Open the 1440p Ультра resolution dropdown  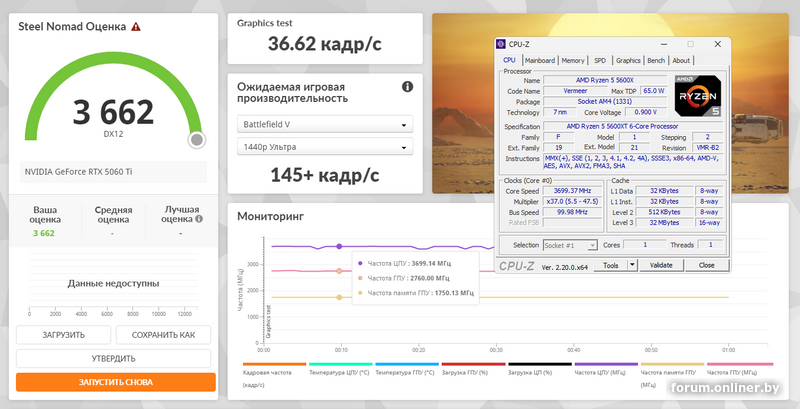325,147
